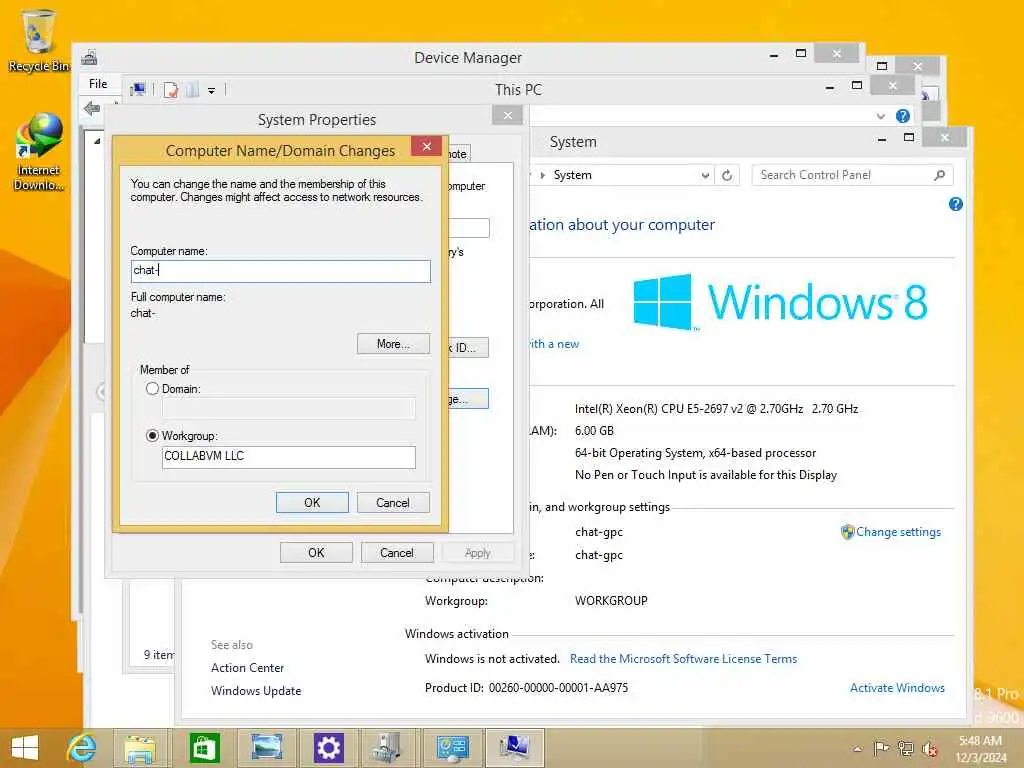Viewport: 1024px width, 768px height.
Task: Click Network ID button in System Properties
Action: [468, 347]
